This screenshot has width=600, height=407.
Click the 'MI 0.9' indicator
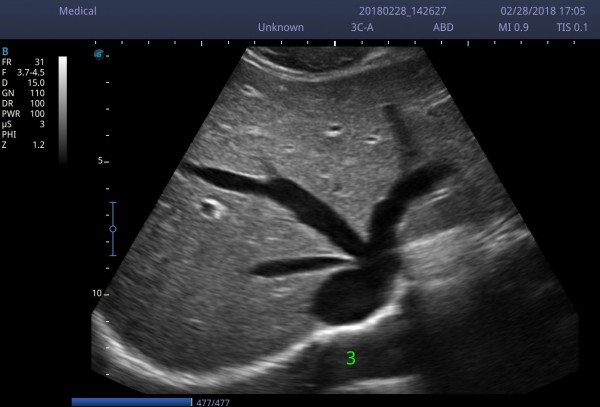(513, 28)
